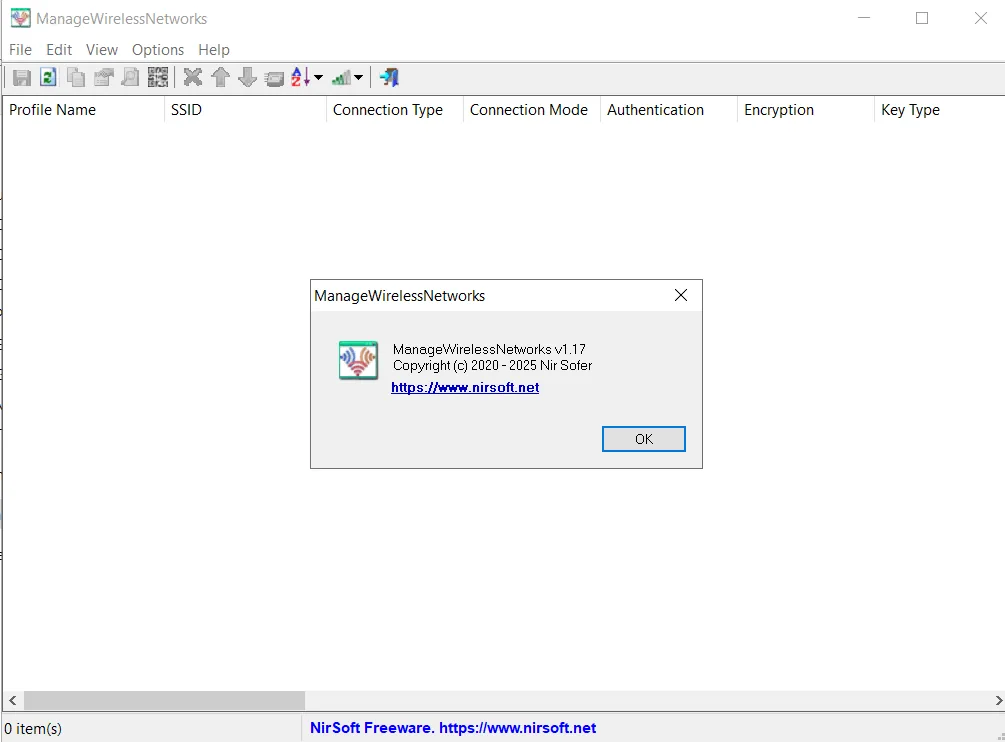This screenshot has height=742, width=1005.
Task: Open the A-Z sort dropdown arrow
Action: click(x=318, y=78)
